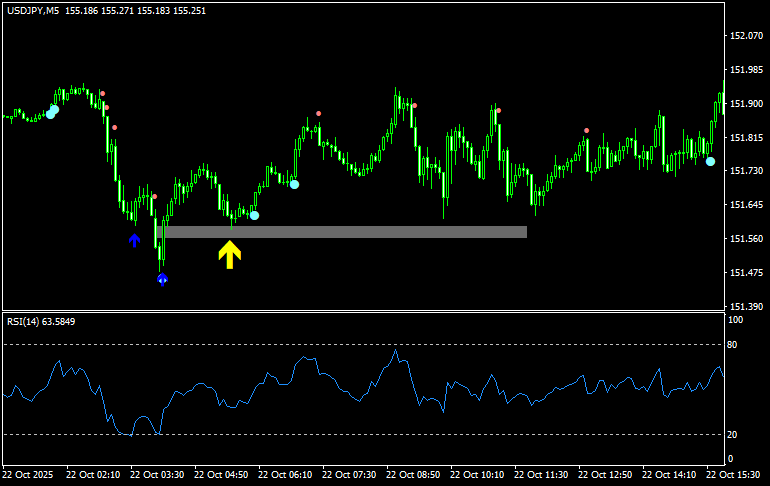The height and width of the screenshot is (486, 770).
Task: Select the rightmost small red dot signal
Action: pos(587,130)
